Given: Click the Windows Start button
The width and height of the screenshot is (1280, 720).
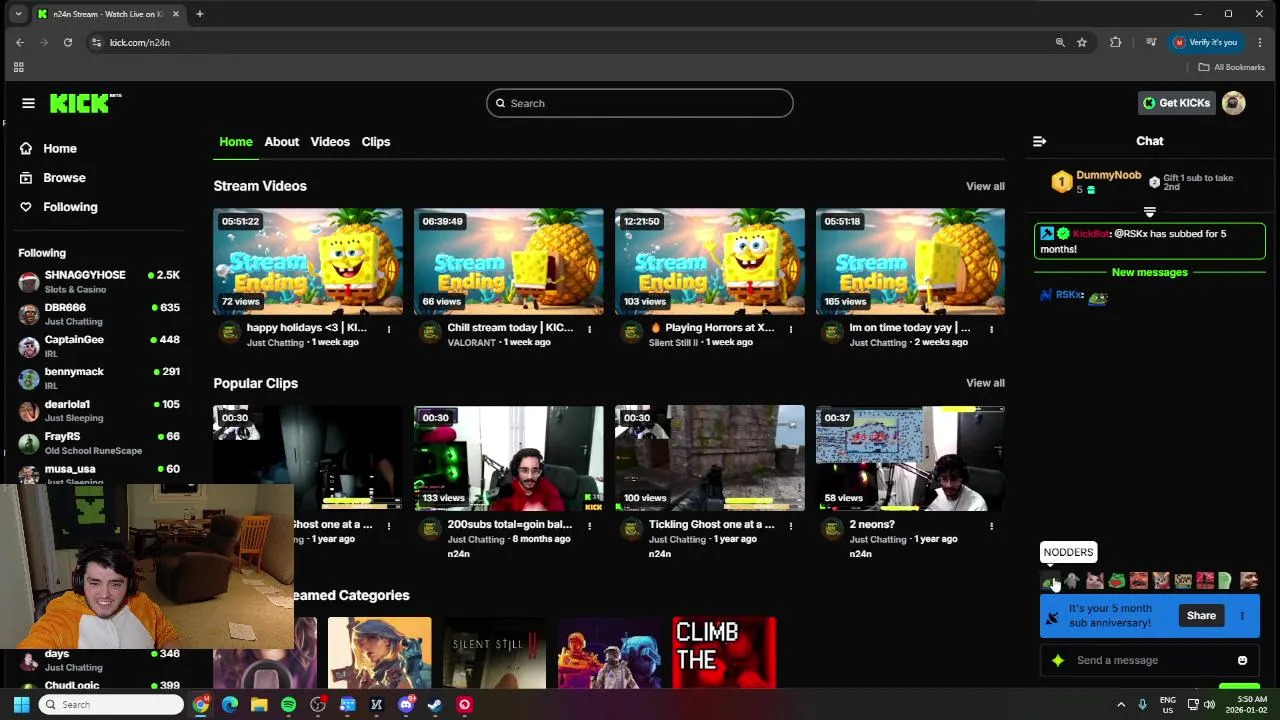Looking at the screenshot, I should click(x=21, y=704).
